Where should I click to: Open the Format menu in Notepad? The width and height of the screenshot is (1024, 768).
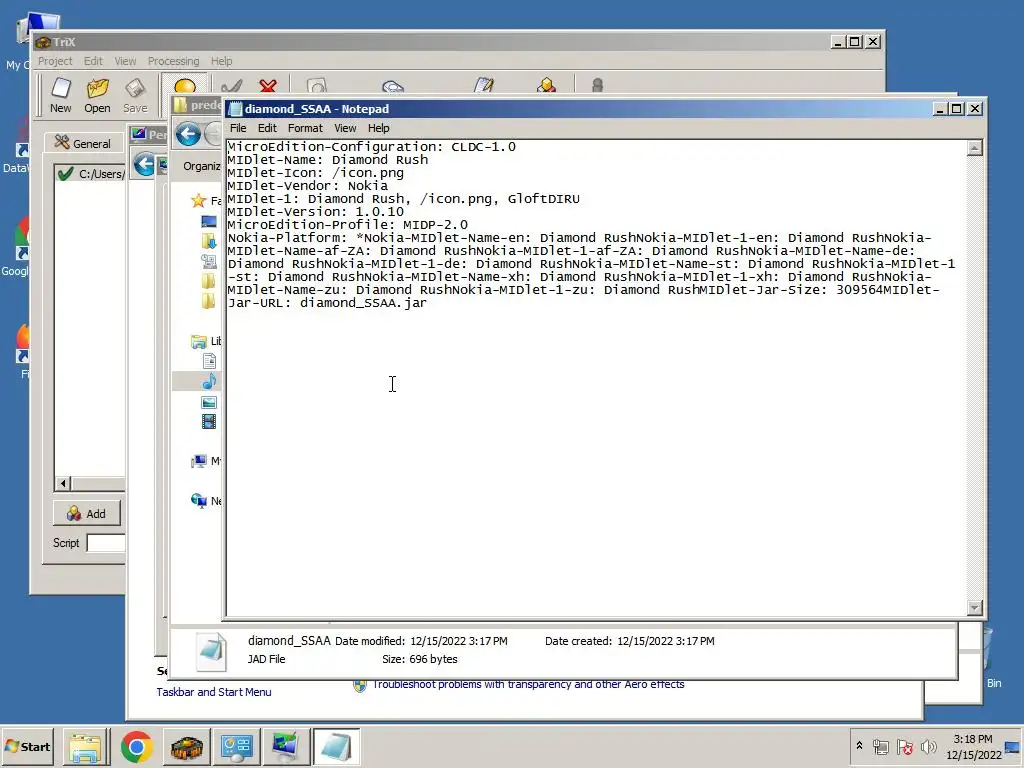pos(305,128)
